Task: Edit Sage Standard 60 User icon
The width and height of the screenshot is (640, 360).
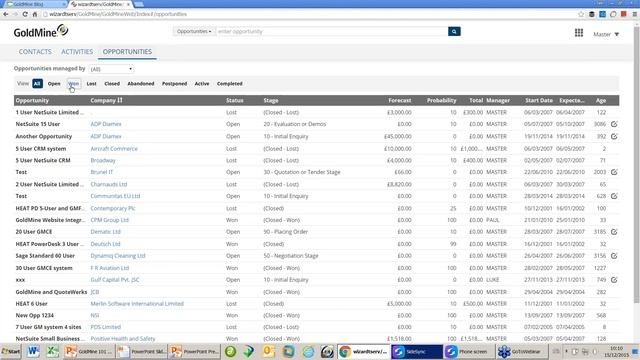Action: click(x=614, y=256)
